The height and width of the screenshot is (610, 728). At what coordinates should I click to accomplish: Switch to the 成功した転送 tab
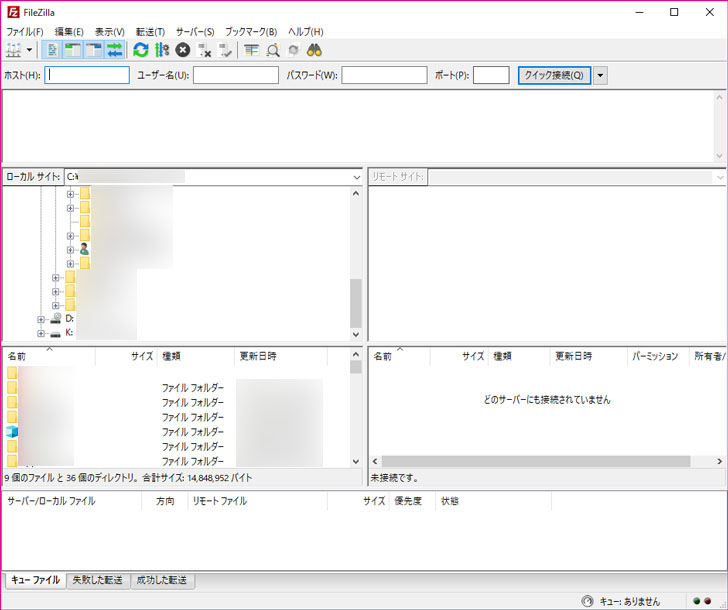pyautogui.click(x=162, y=580)
